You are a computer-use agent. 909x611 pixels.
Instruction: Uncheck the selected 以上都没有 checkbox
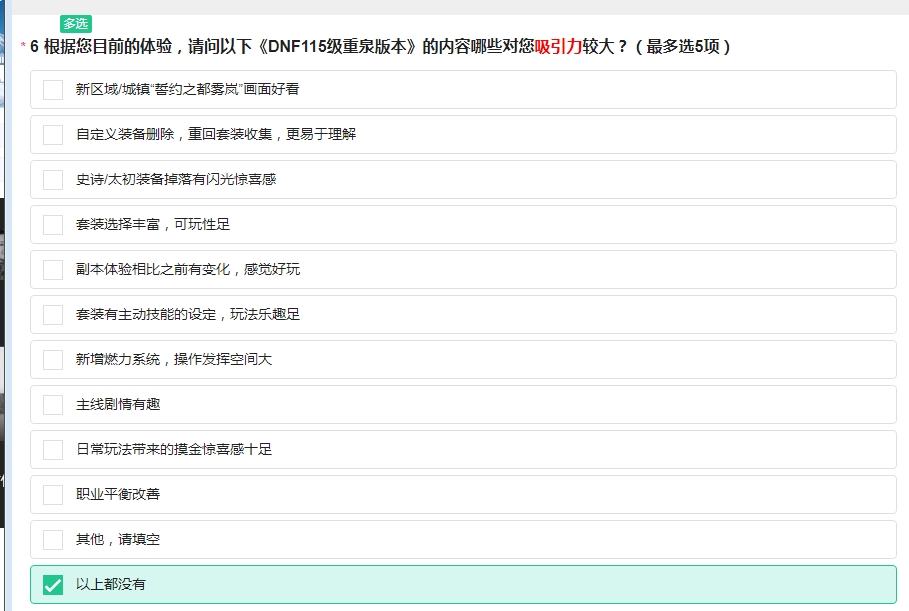click(53, 584)
